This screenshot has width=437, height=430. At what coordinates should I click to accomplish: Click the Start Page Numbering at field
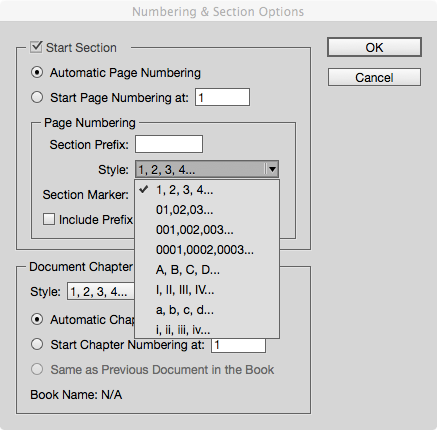click(x=222, y=97)
